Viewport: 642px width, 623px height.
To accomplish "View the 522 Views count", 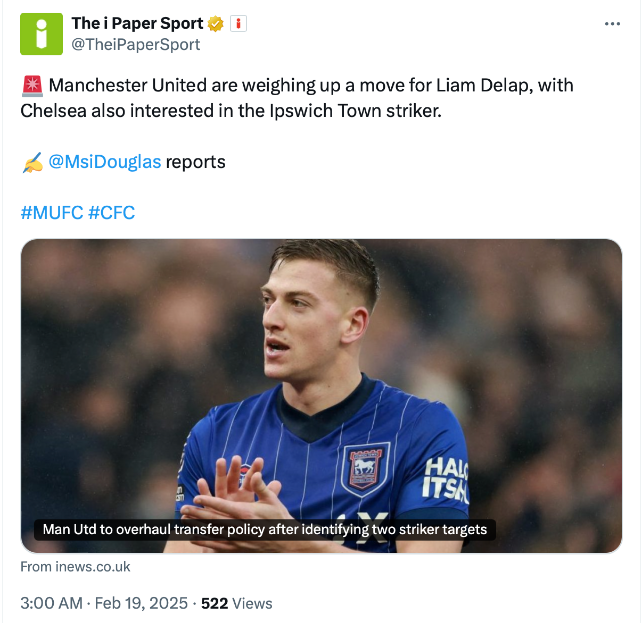I will 237,603.
